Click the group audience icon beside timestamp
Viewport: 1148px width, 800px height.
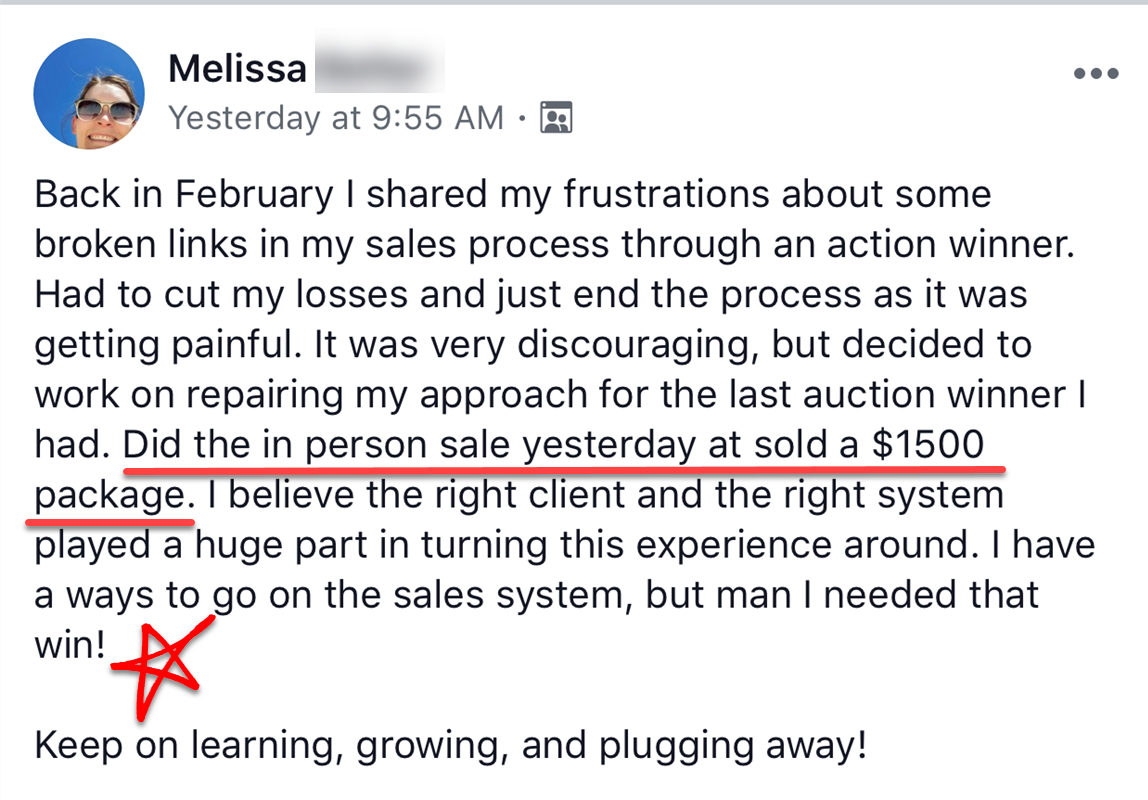(x=556, y=118)
